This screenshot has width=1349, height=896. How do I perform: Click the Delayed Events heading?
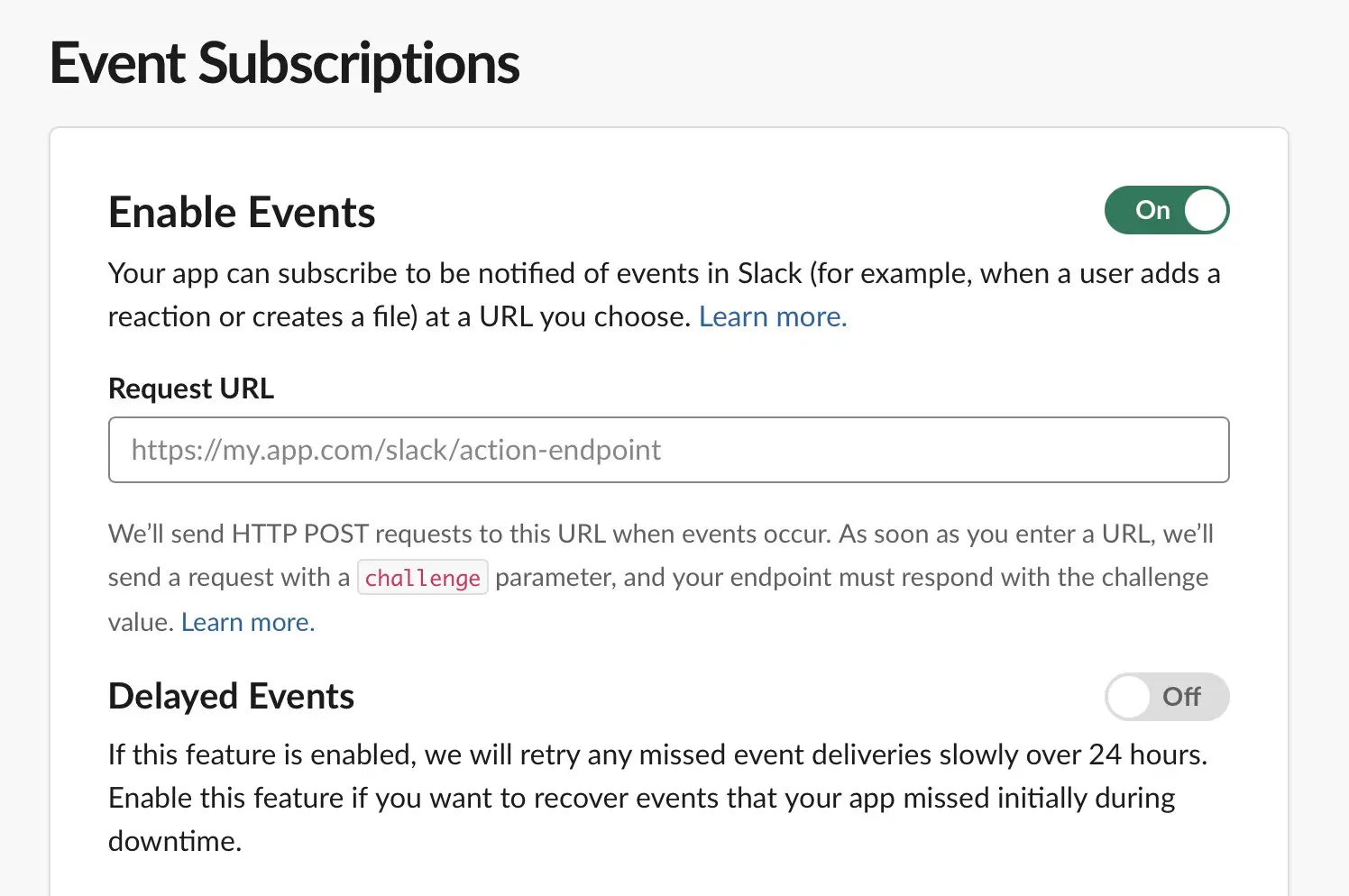[231, 695]
